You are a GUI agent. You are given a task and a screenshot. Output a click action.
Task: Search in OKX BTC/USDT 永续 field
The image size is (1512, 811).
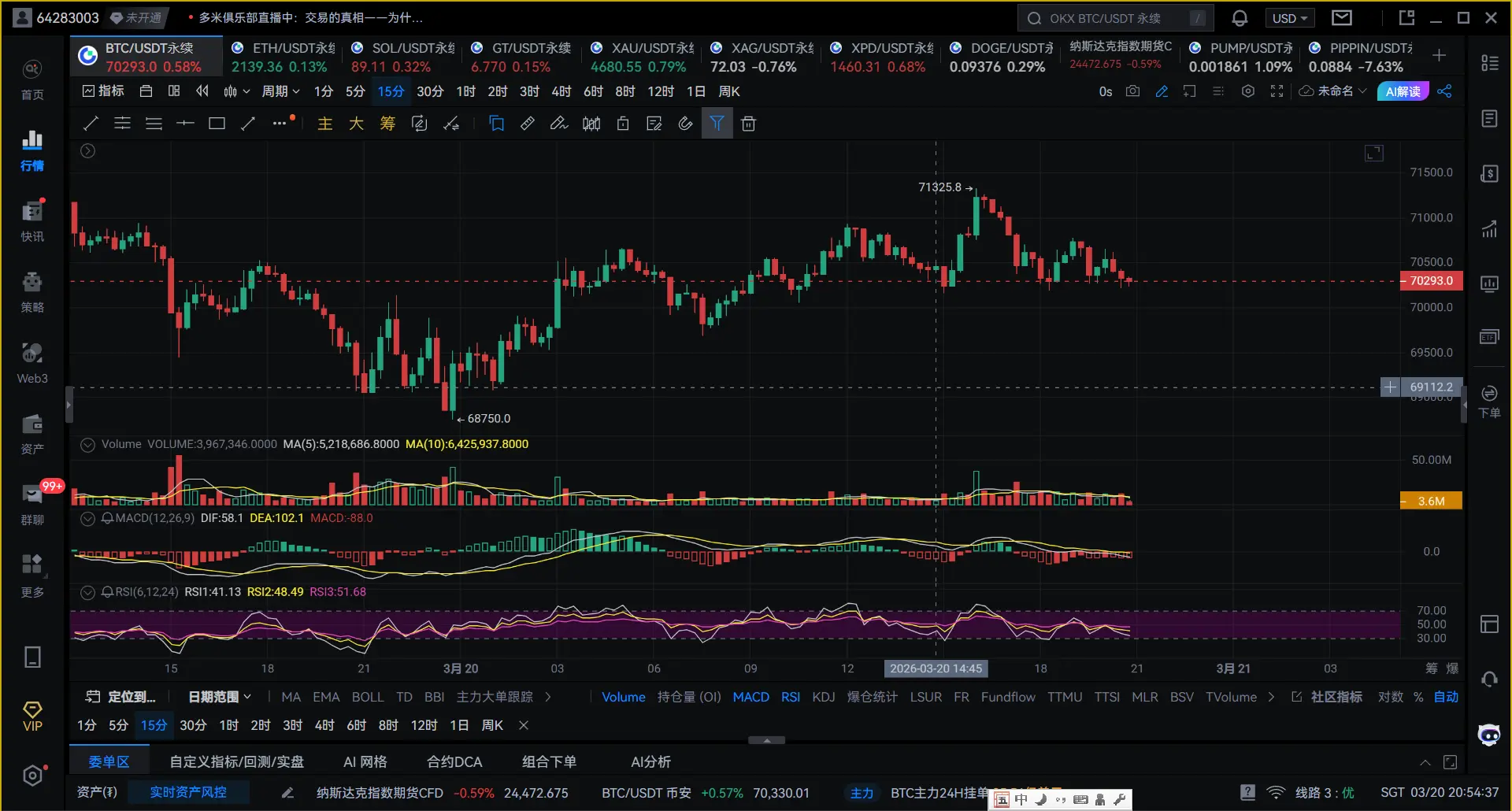click(x=1115, y=18)
